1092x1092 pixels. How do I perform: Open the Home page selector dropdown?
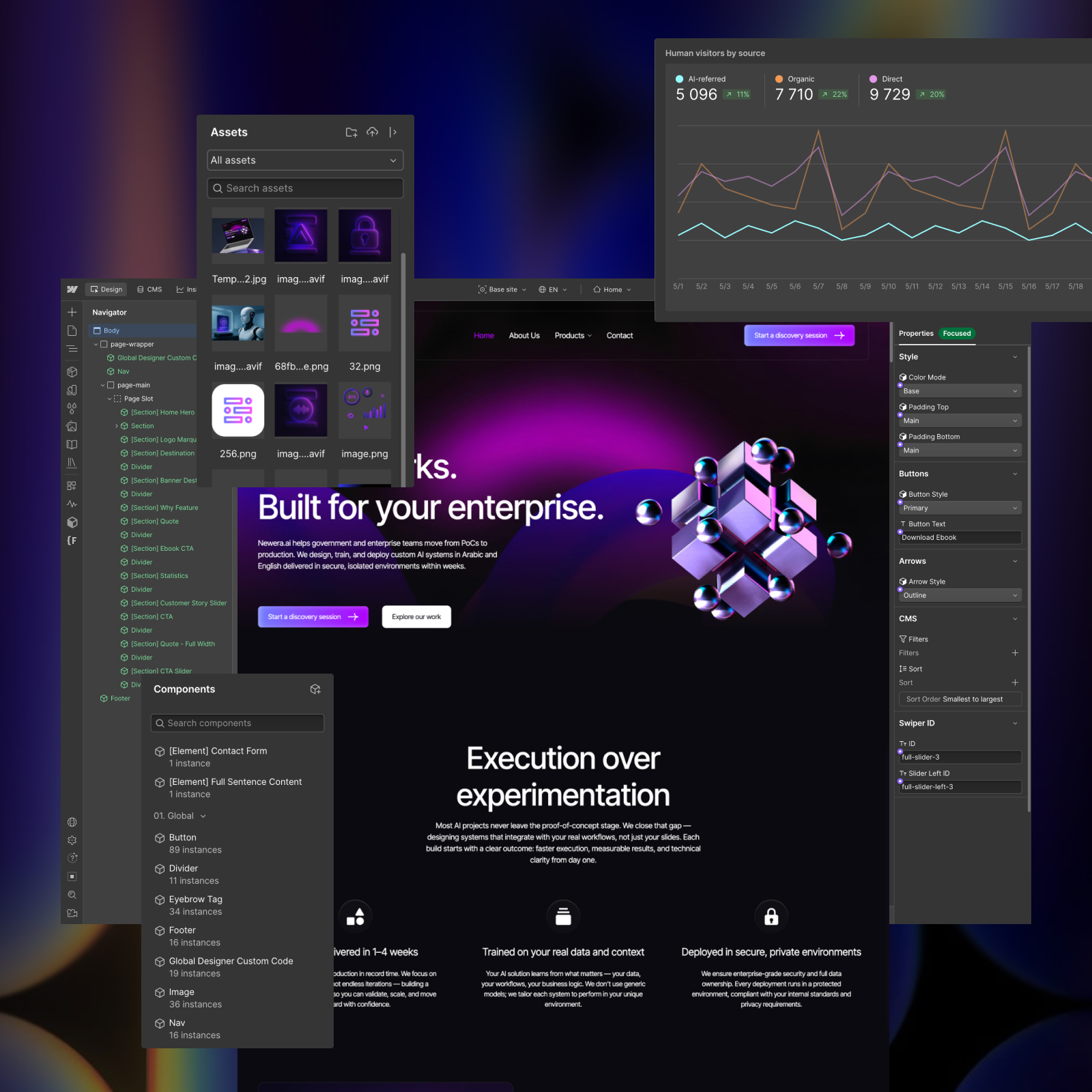[612, 289]
